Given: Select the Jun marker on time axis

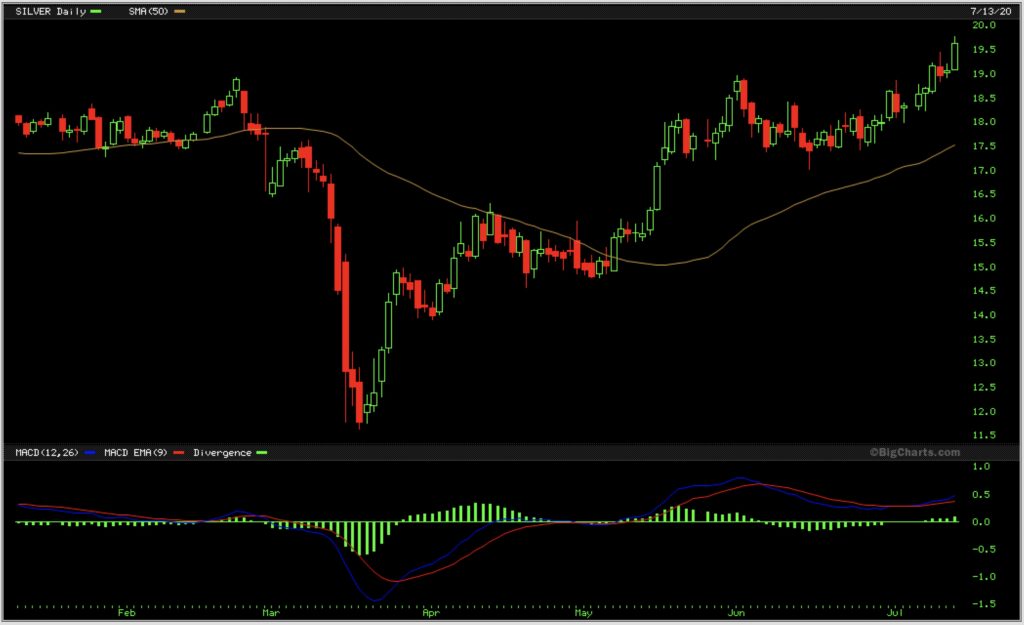Looking at the screenshot, I should click(x=736, y=614).
